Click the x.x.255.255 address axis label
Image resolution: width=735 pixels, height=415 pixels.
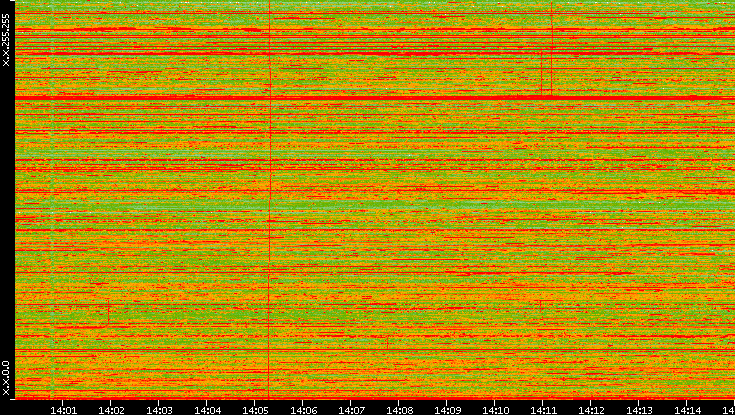6,40
